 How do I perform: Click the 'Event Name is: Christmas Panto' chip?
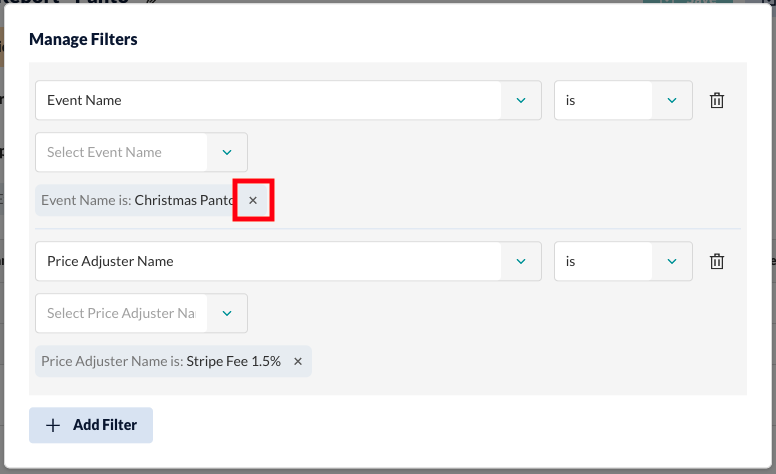tap(136, 200)
